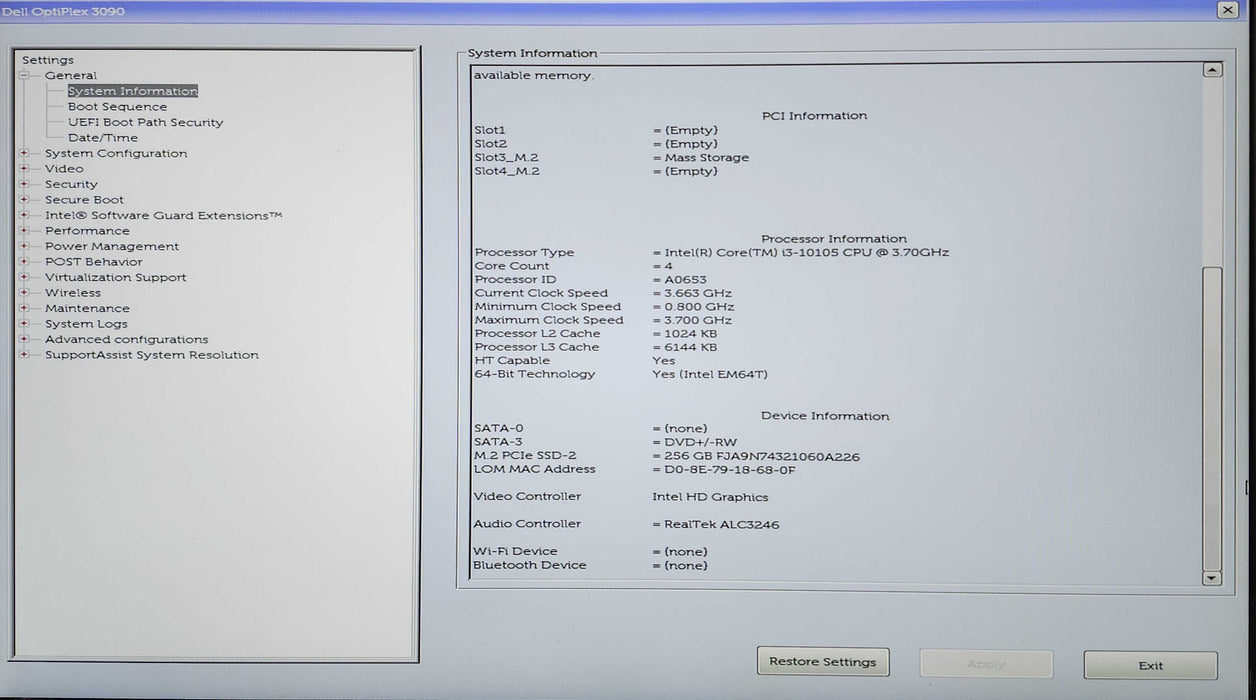Viewport: 1256px width, 700px height.
Task: Expand the Video settings node
Action: pyautogui.click(x=24, y=169)
